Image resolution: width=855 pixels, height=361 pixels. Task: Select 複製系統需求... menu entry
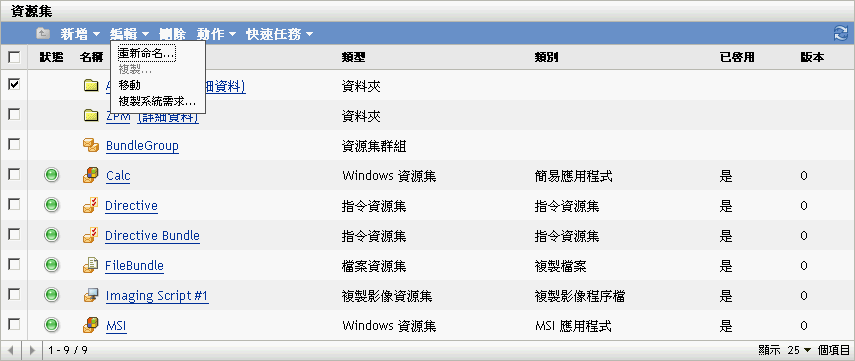[157, 101]
